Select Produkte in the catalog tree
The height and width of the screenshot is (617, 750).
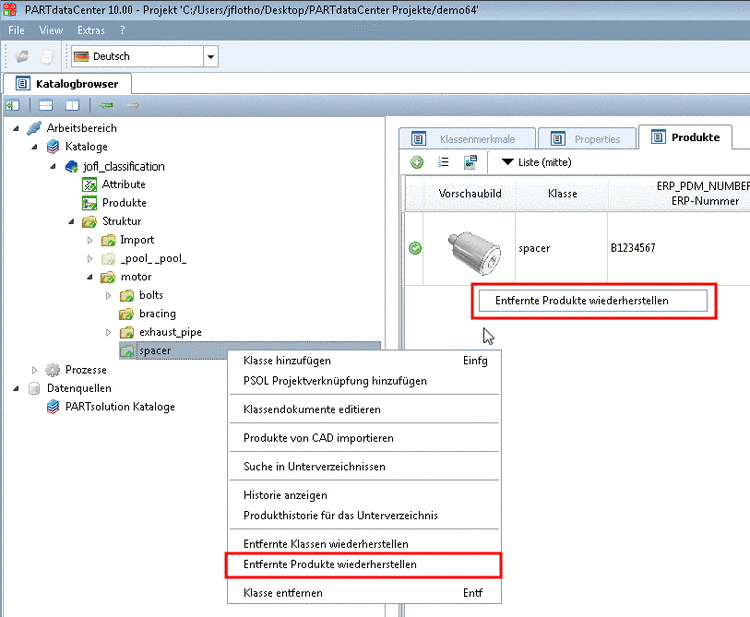(124, 203)
